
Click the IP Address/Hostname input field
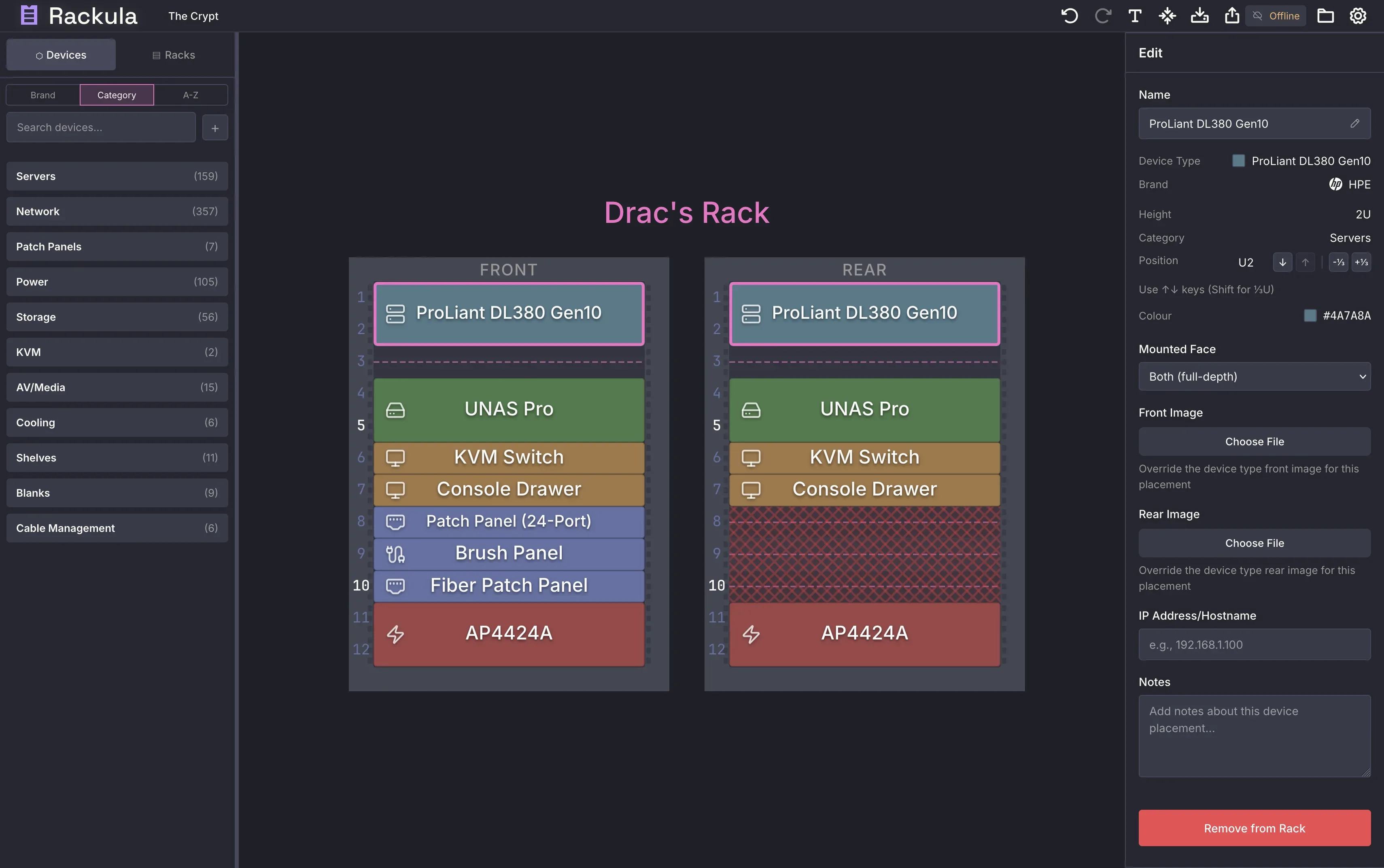1254,645
